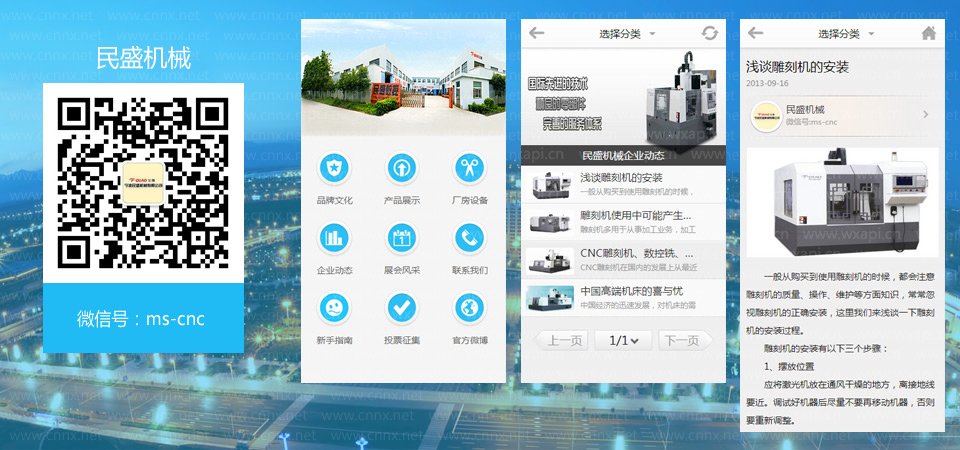Click the large engraving machine article image
This screenshot has height=450, width=960.
tap(842, 202)
